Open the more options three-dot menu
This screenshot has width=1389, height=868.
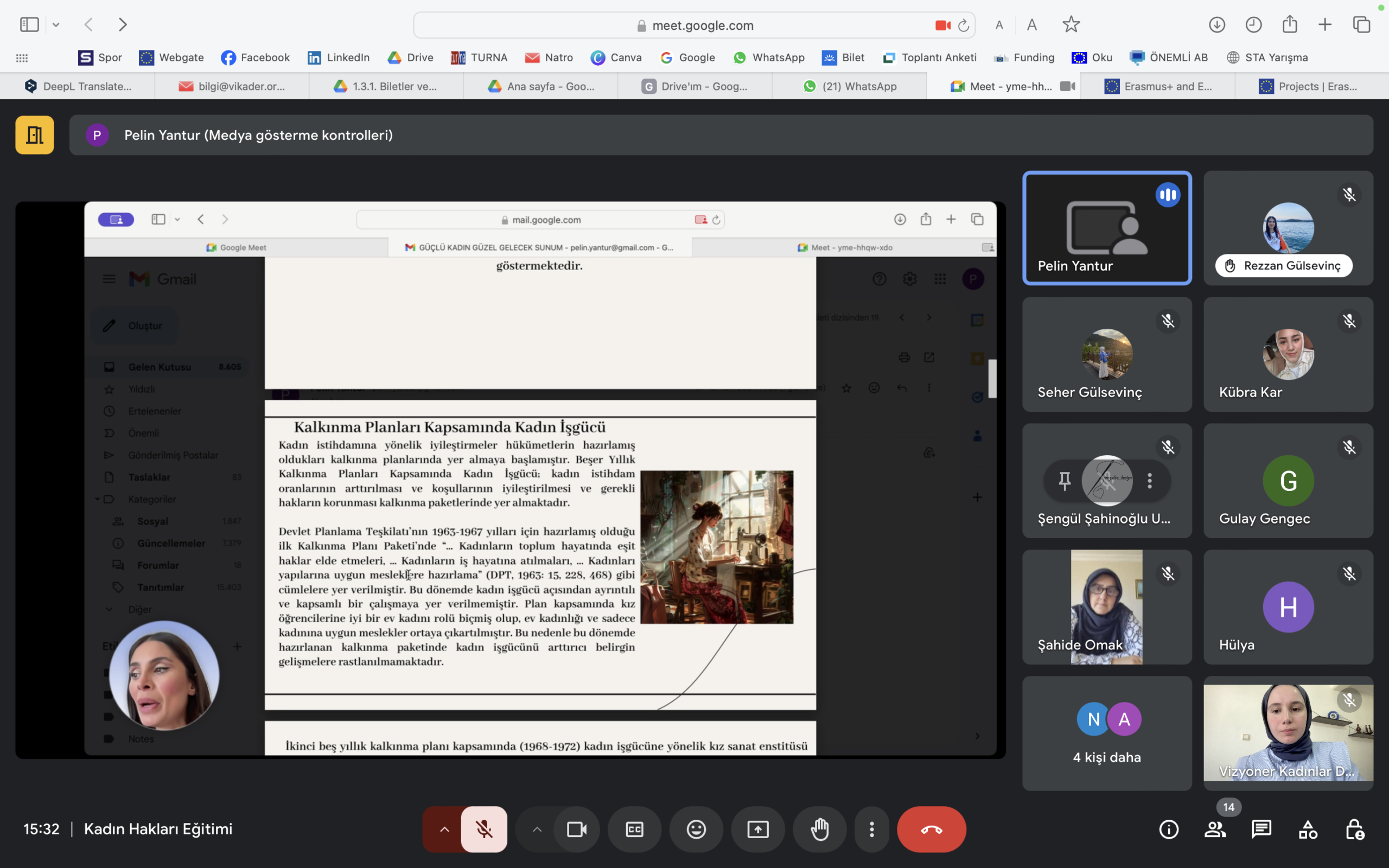(x=871, y=829)
